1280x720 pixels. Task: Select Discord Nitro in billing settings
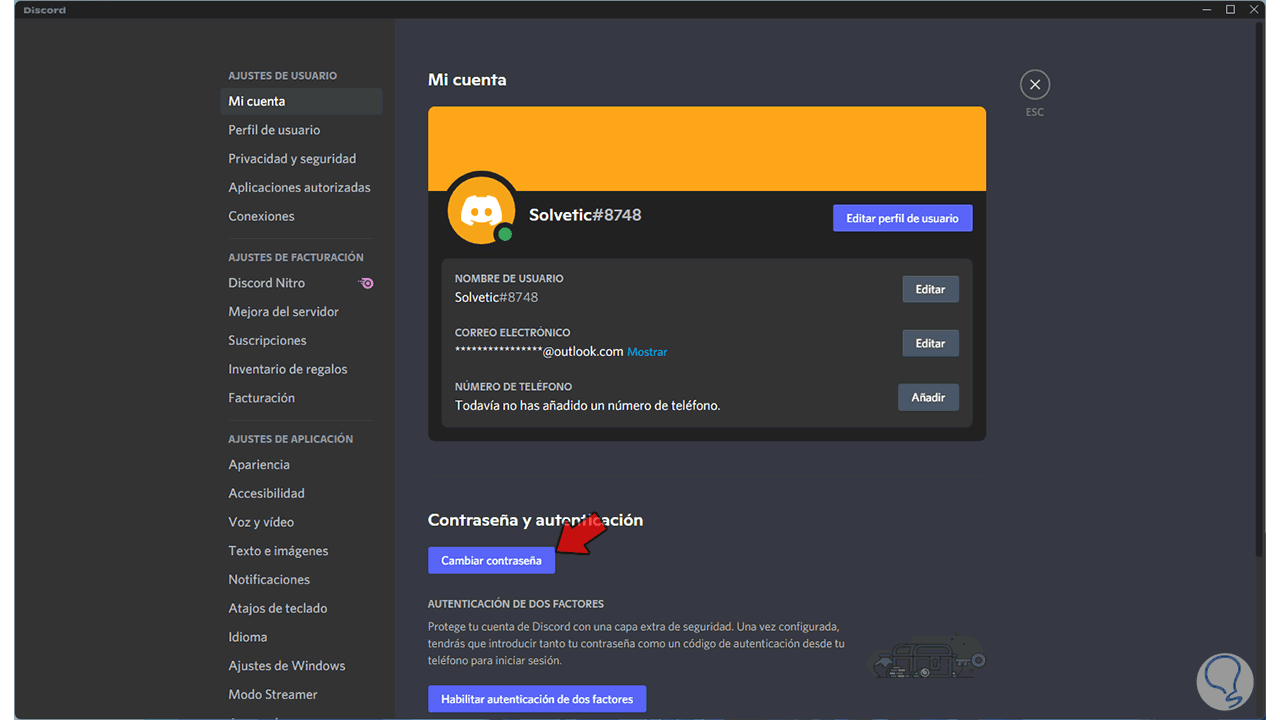click(301, 283)
